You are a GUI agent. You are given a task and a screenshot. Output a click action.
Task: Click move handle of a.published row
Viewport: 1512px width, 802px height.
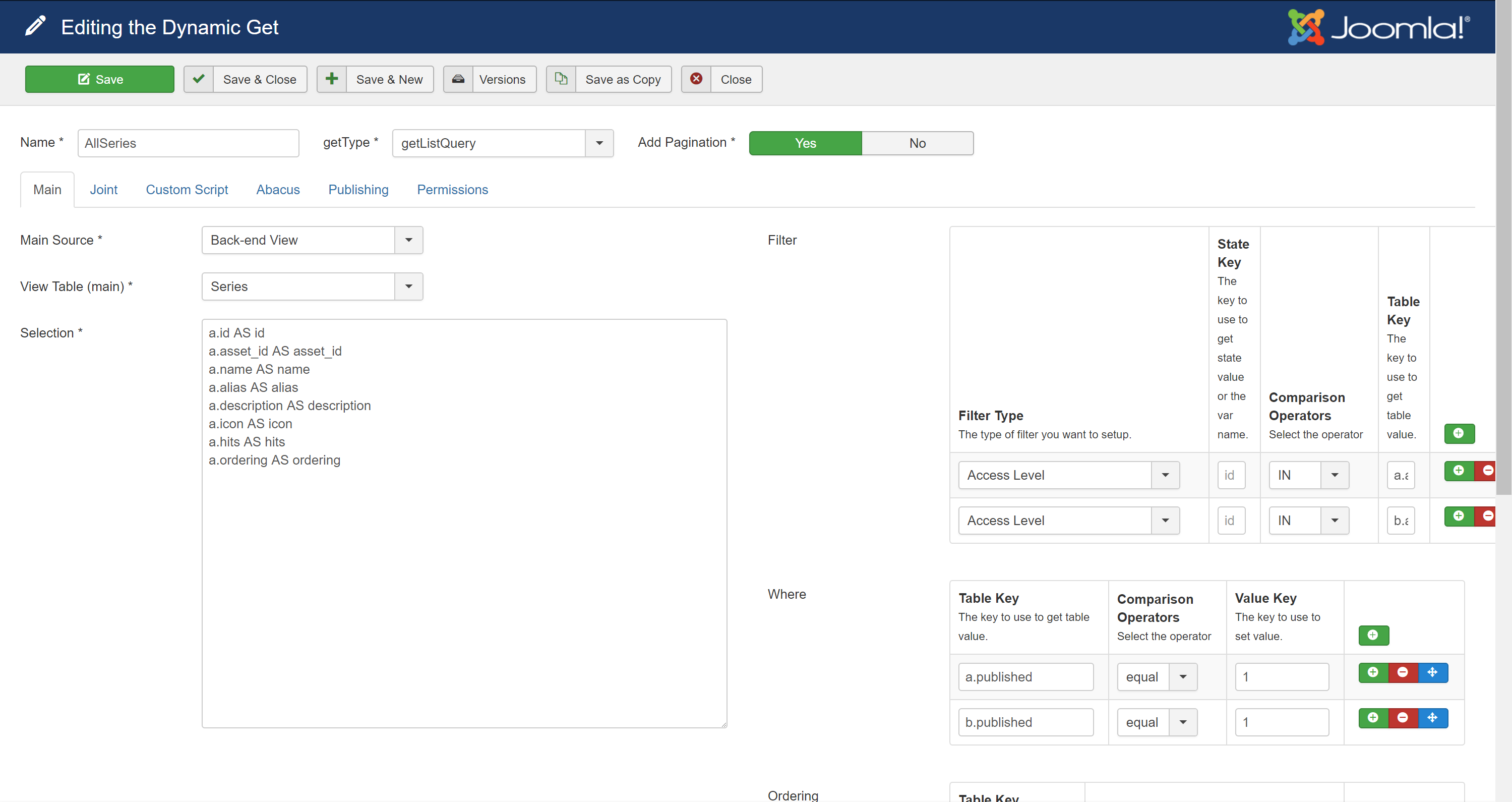pyautogui.click(x=1433, y=673)
